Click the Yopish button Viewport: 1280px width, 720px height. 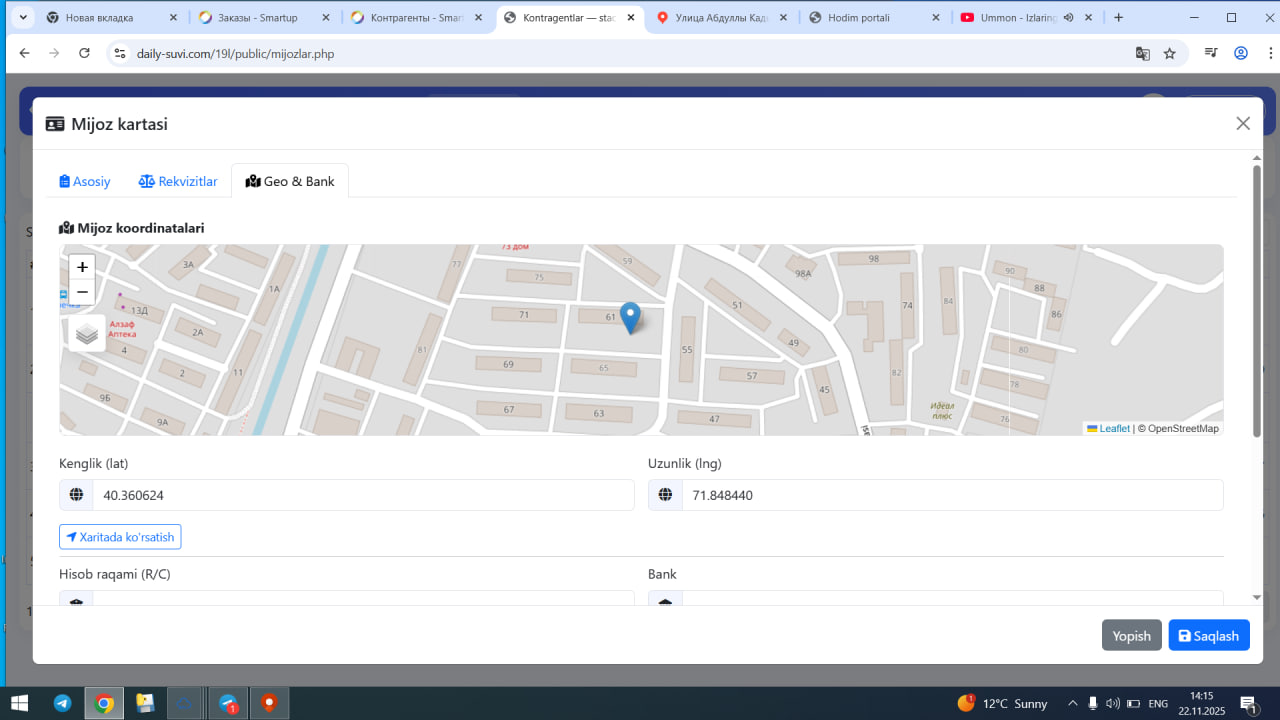1131,635
